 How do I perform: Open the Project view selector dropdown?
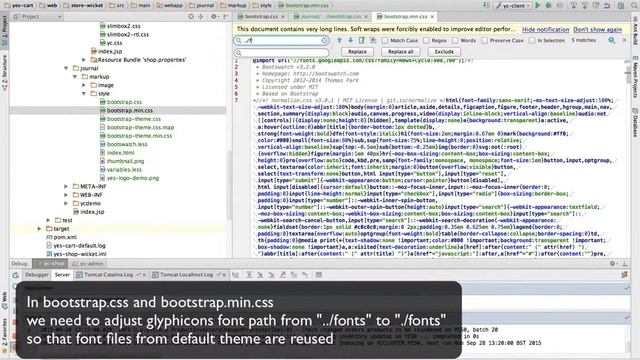[x=37, y=17]
